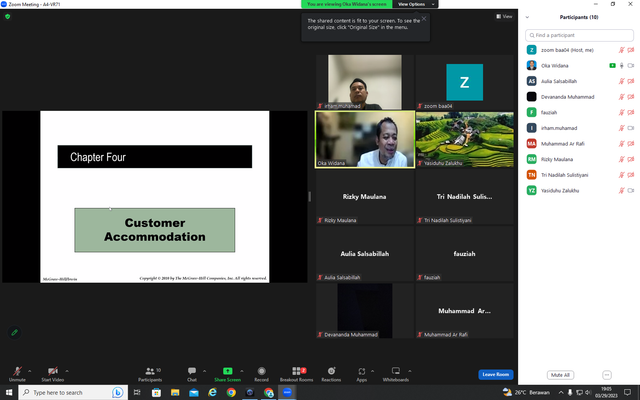Expand apps options arrow next to Apps

(372, 371)
